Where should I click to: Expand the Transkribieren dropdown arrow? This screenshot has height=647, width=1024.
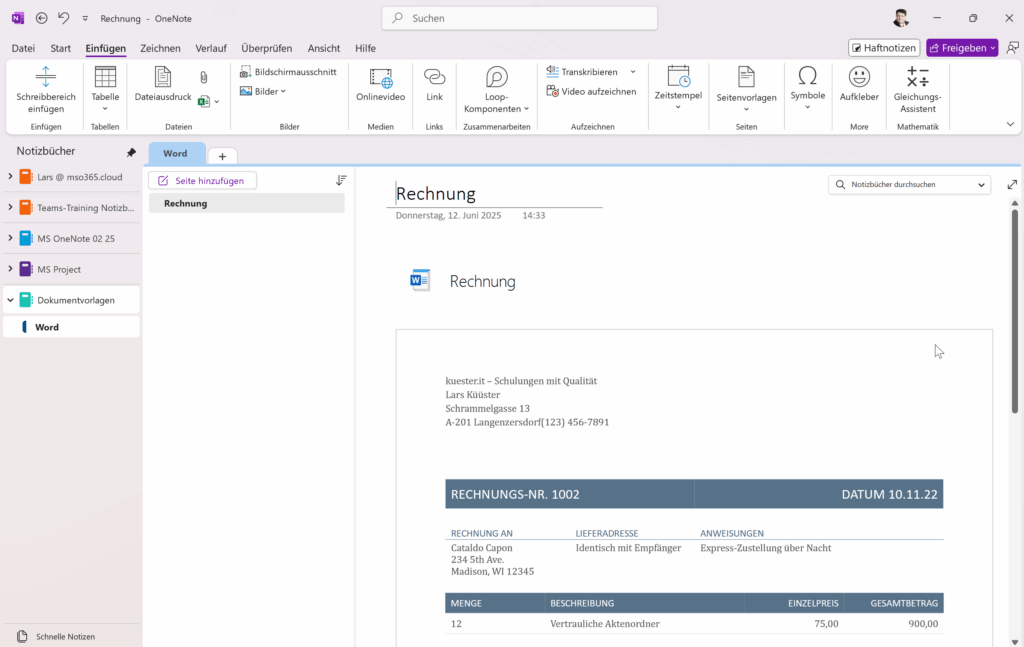[633, 72]
